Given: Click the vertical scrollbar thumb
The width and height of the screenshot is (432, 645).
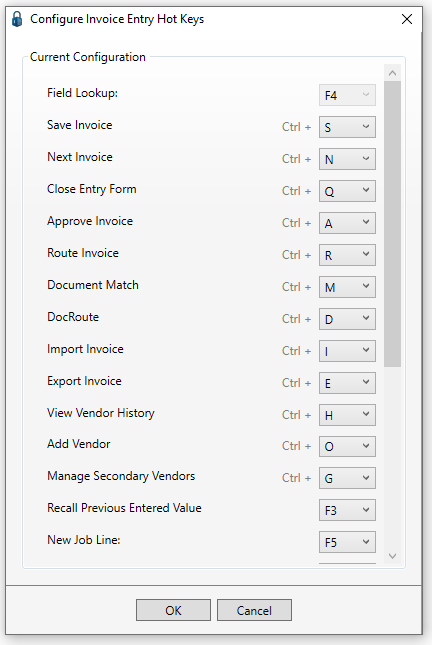Looking at the screenshot, I should pos(393,224).
